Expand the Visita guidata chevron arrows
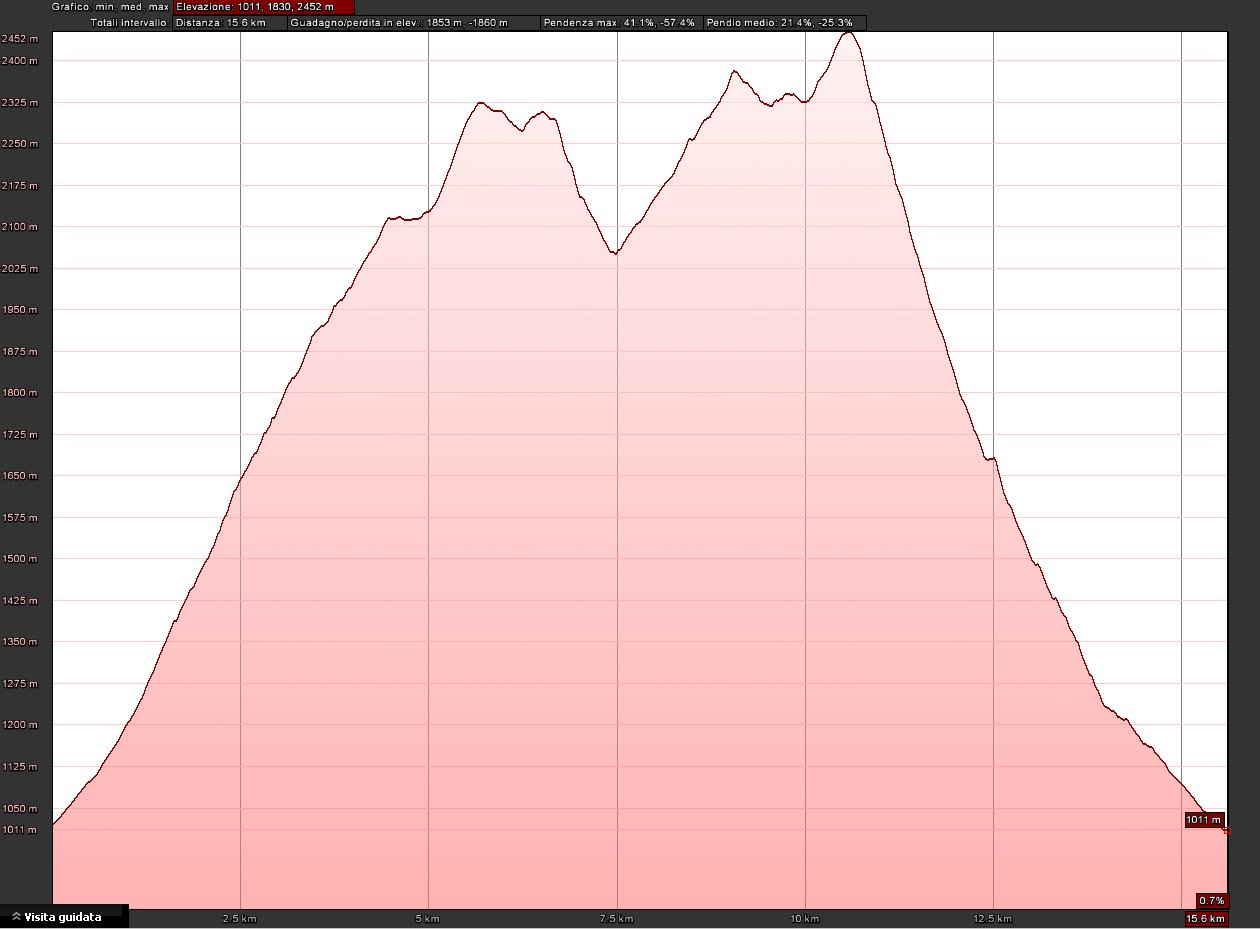This screenshot has width=1260, height=929. click(16, 917)
